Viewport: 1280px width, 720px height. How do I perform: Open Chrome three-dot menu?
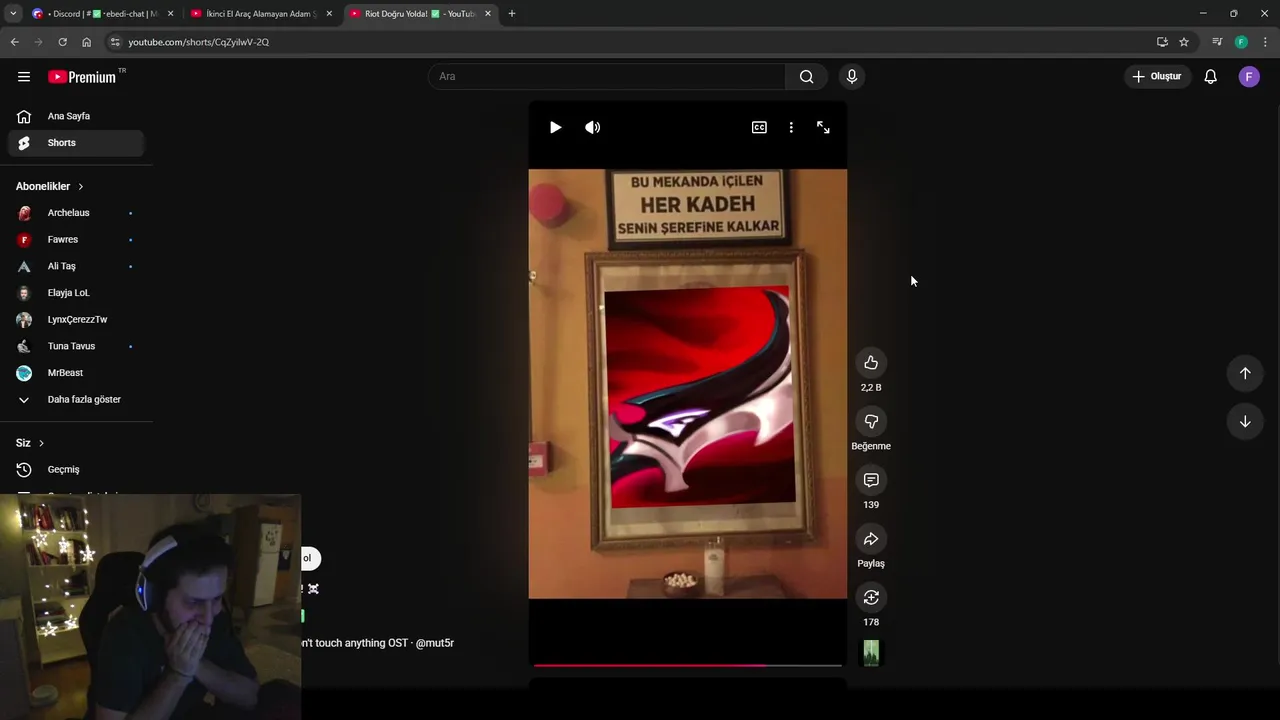pyautogui.click(x=1266, y=42)
